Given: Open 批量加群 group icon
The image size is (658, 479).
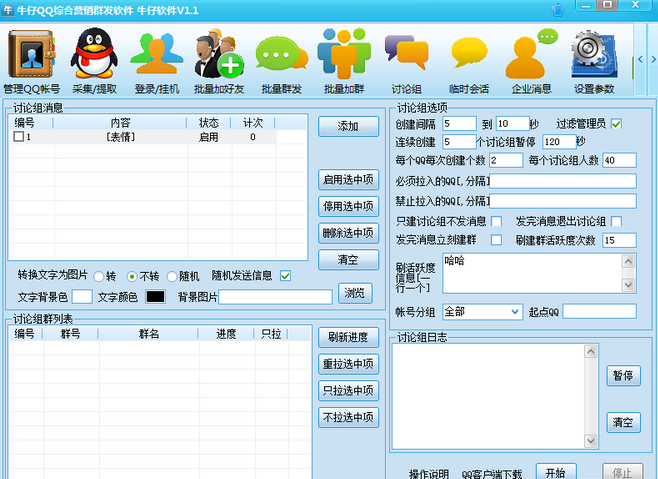Looking at the screenshot, I should click(x=344, y=54).
